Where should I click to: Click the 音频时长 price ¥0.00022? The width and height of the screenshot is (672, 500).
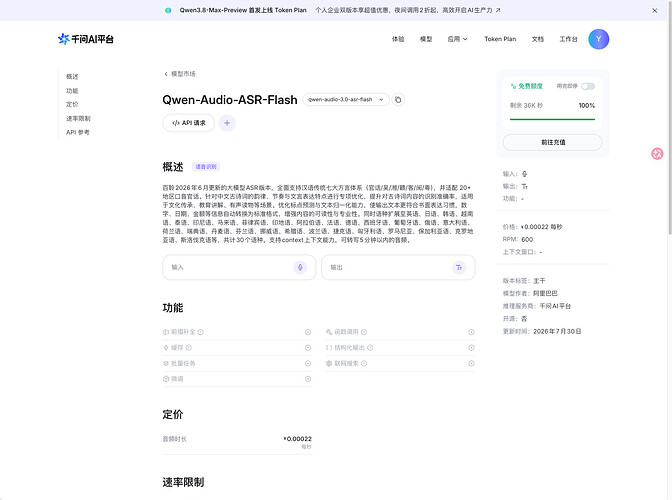297,439
